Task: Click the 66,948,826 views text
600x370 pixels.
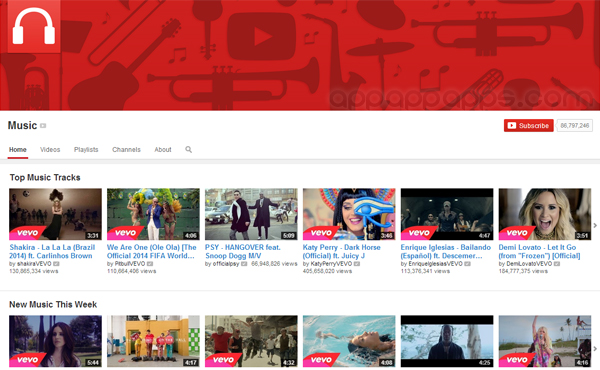Action: [274, 264]
